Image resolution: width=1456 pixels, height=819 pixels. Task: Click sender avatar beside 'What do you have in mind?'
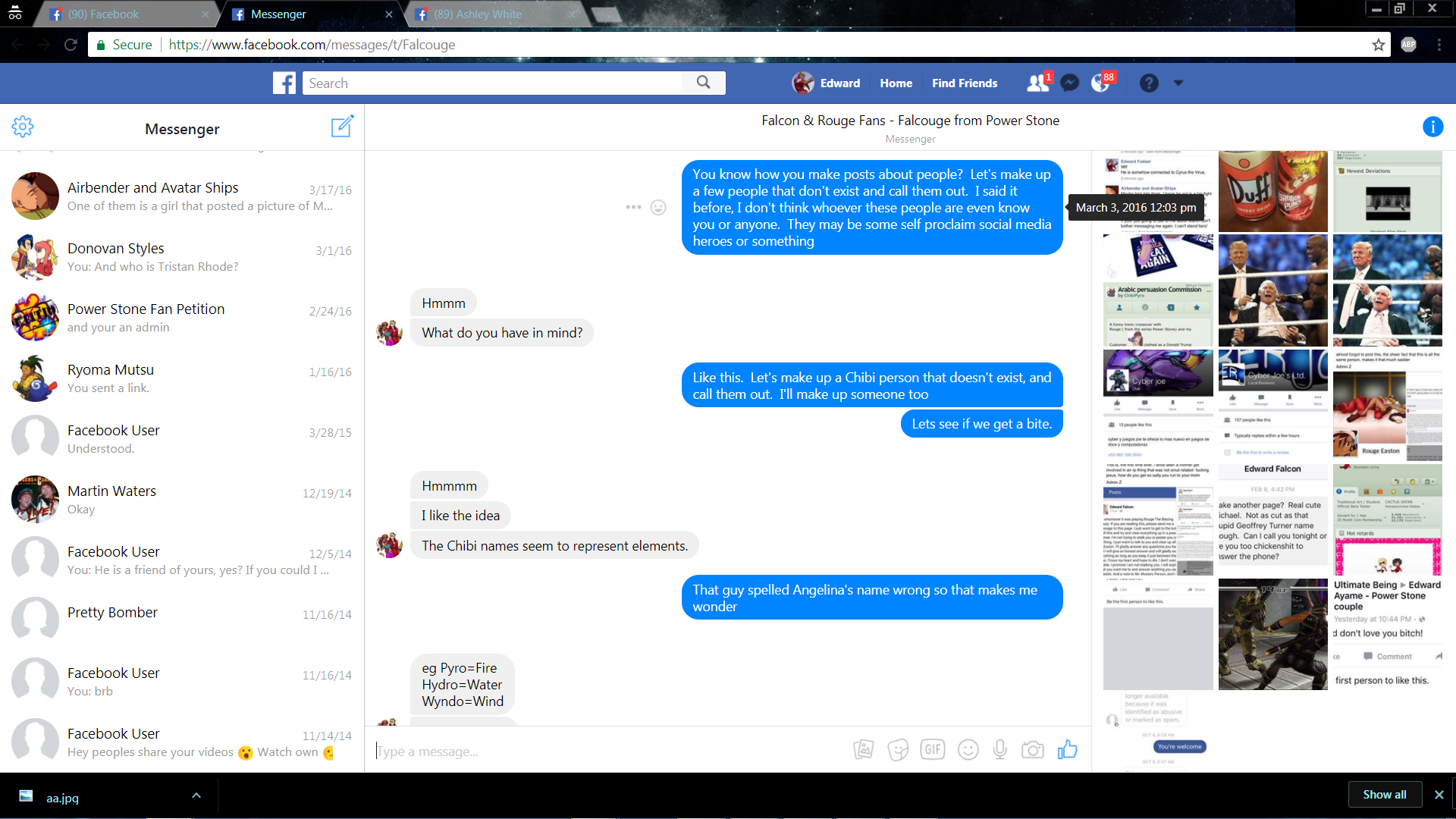click(x=390, y=332)
